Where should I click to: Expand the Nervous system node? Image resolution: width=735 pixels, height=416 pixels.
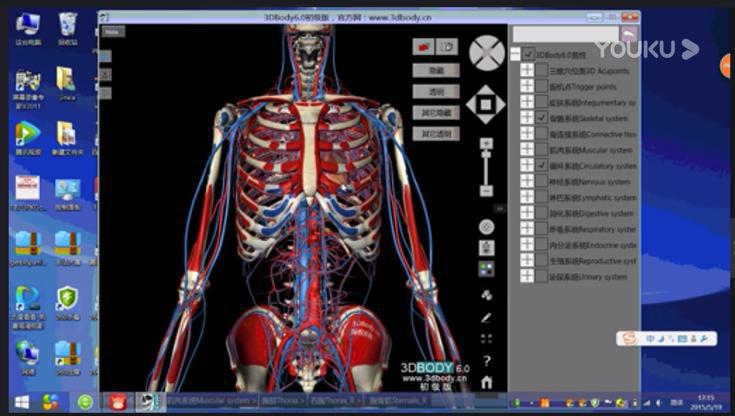click(527, 181)
